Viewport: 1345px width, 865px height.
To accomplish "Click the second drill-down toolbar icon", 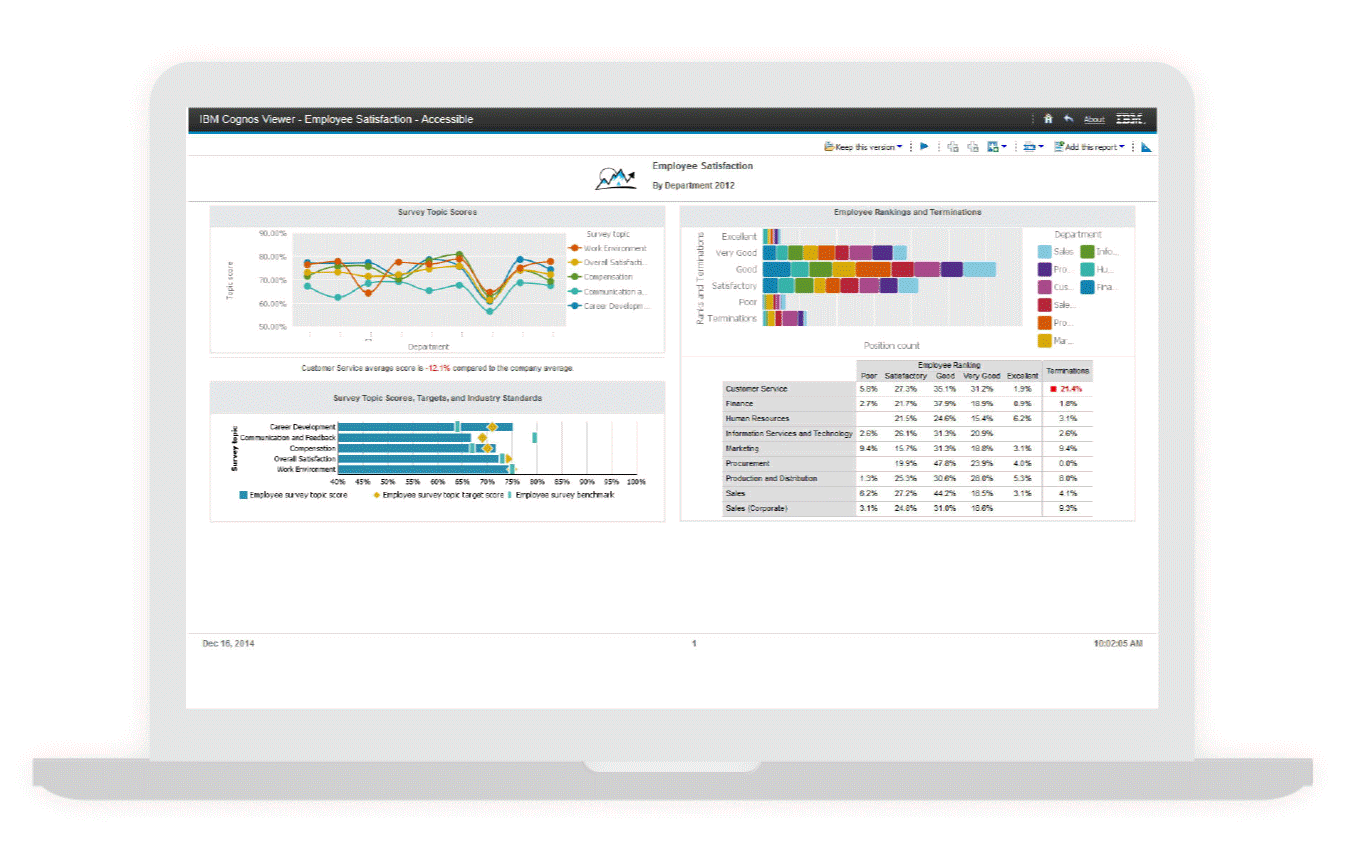I will pyautogui.click(x=972, y=146).
